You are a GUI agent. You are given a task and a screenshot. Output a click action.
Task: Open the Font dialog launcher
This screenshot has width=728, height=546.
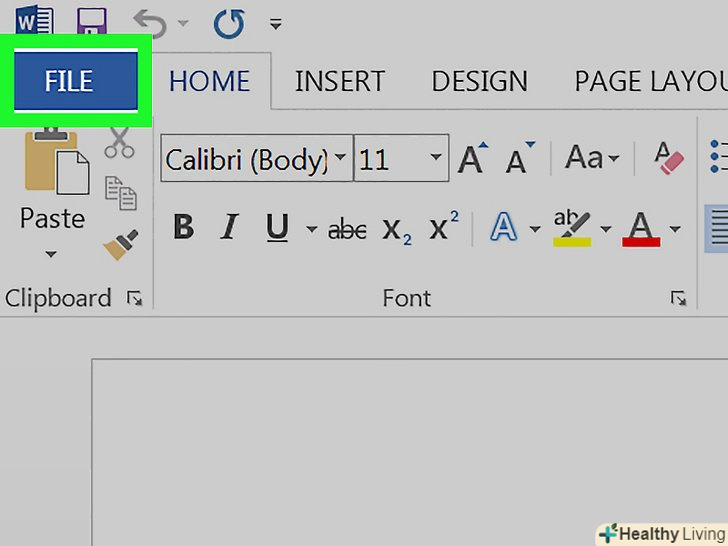point(678,298)
